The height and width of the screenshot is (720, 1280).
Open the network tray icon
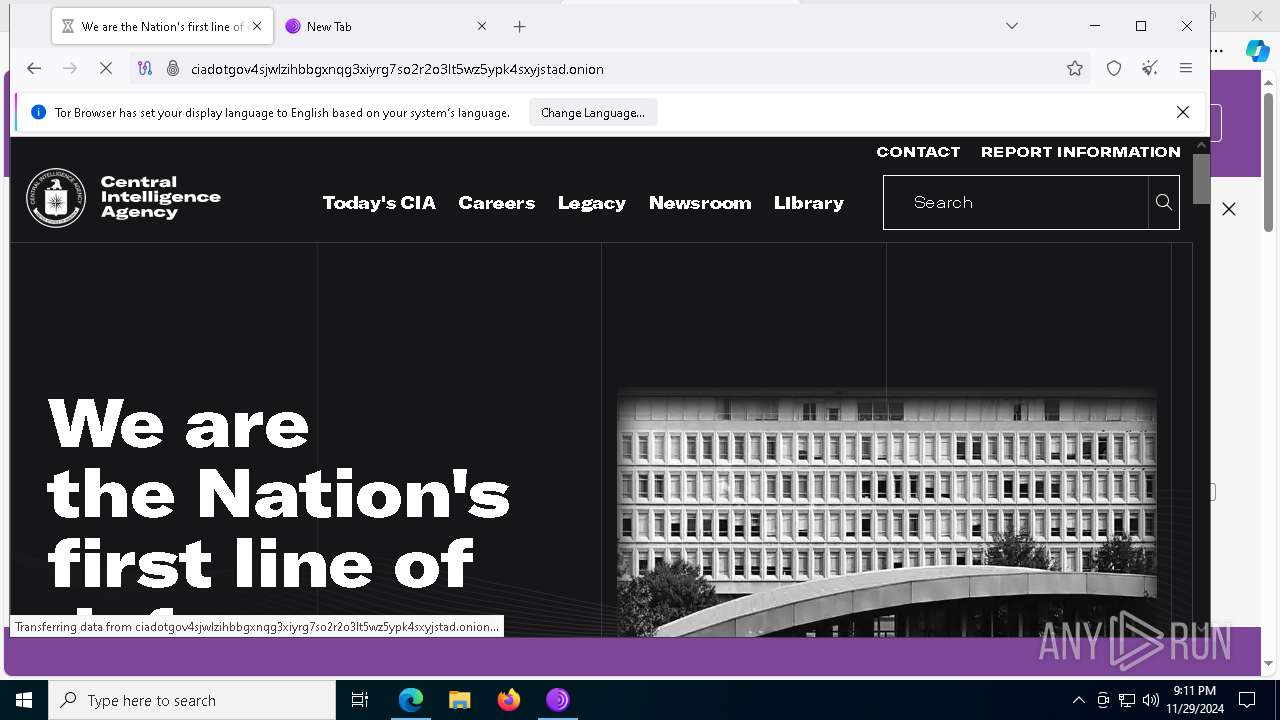coord(1127,700)
